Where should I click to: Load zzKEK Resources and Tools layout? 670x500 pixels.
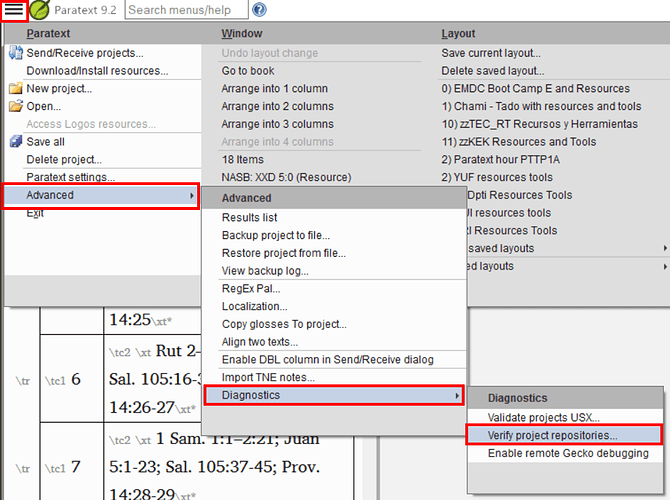(x=519, y=141)
